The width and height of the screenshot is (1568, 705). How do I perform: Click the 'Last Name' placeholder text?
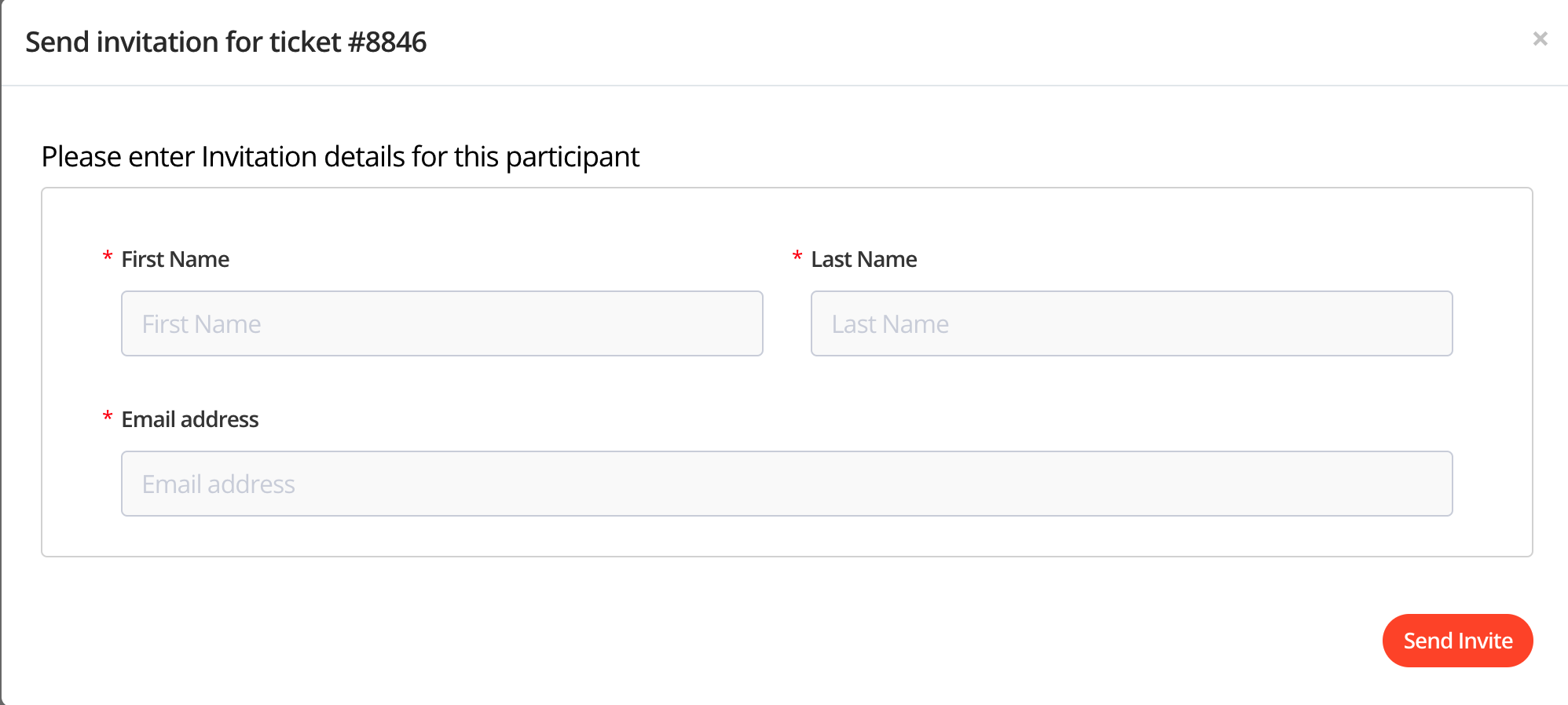[x=890, y=324]
